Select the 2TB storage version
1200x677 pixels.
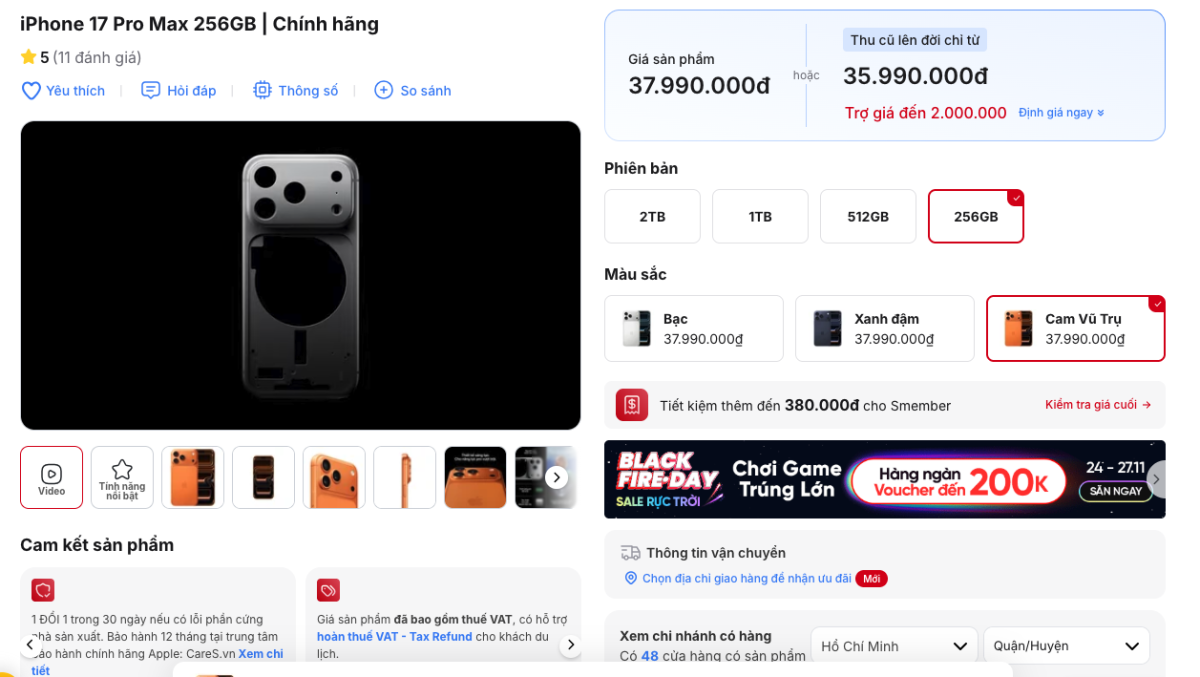652,216
